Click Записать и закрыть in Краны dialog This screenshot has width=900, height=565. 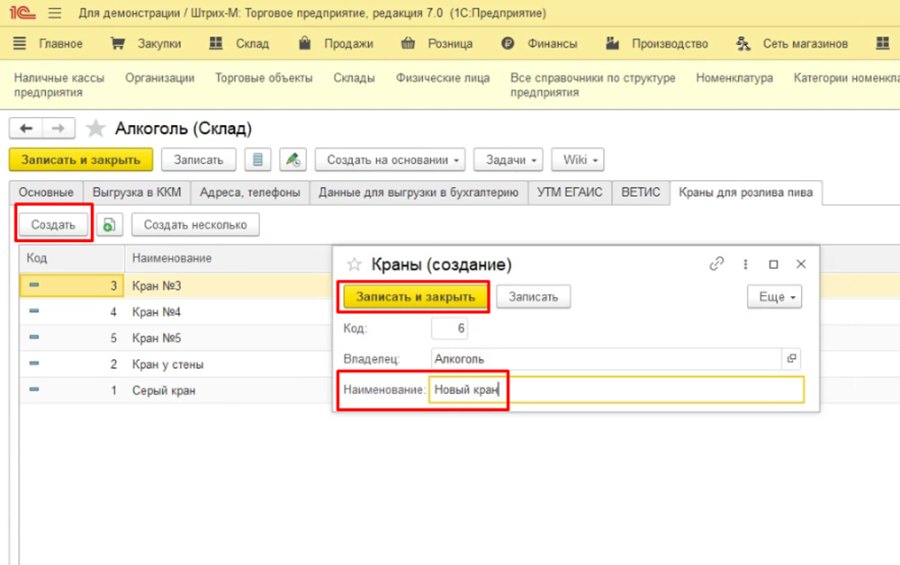[x=415, y=297]
